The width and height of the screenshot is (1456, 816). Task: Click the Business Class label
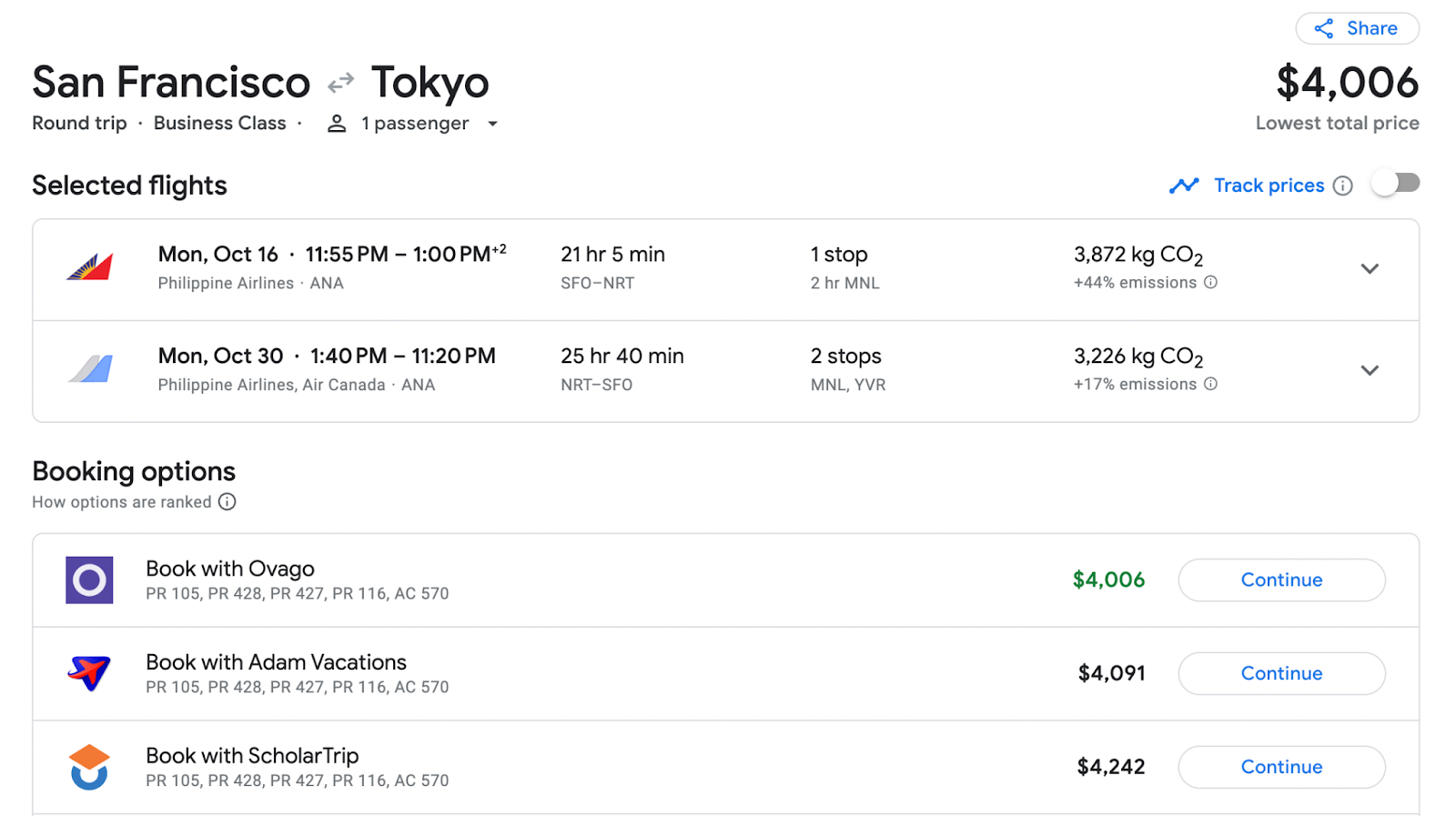tap(219, 123)
